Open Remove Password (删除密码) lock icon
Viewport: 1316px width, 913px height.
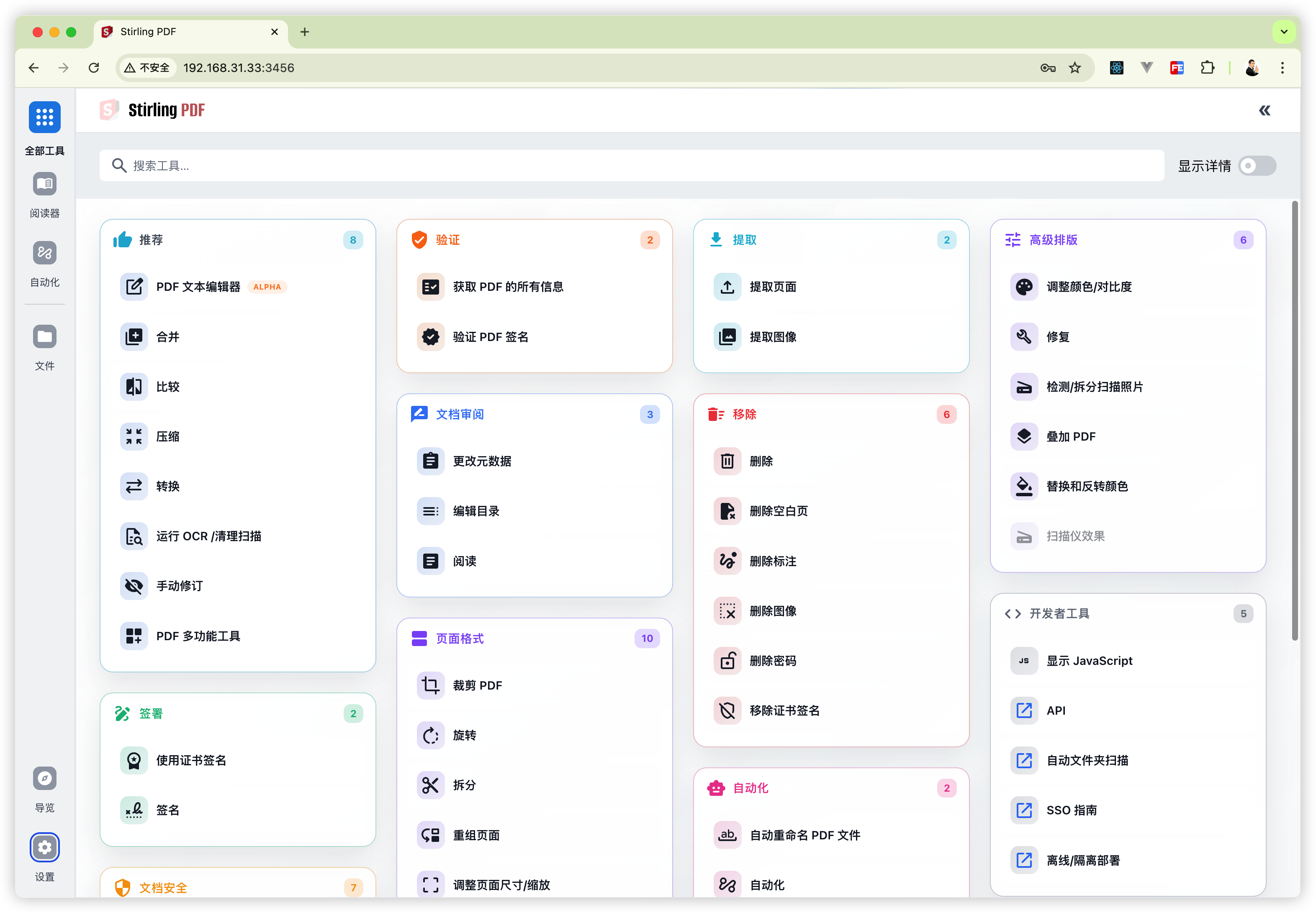[727, 661]
